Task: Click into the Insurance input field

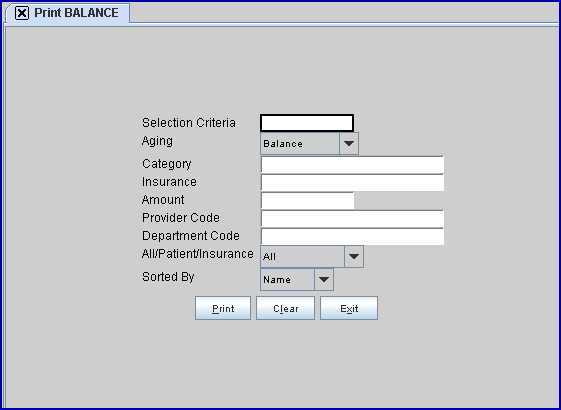Action: 352,183
